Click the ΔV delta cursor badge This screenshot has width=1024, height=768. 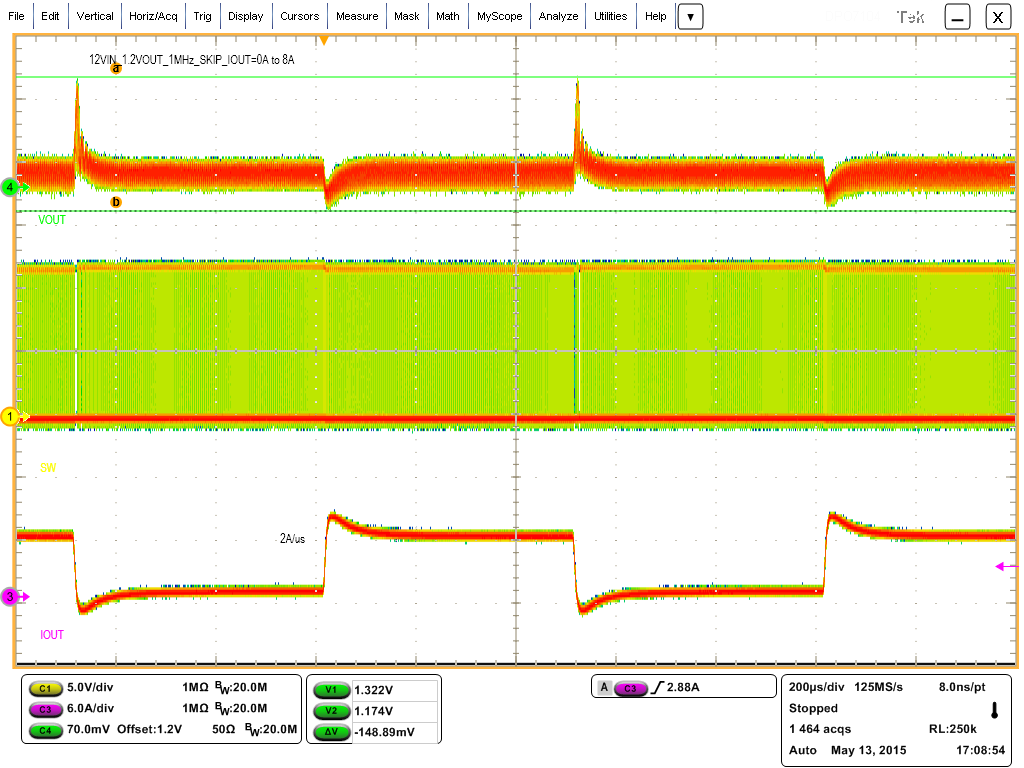[330, 731]
